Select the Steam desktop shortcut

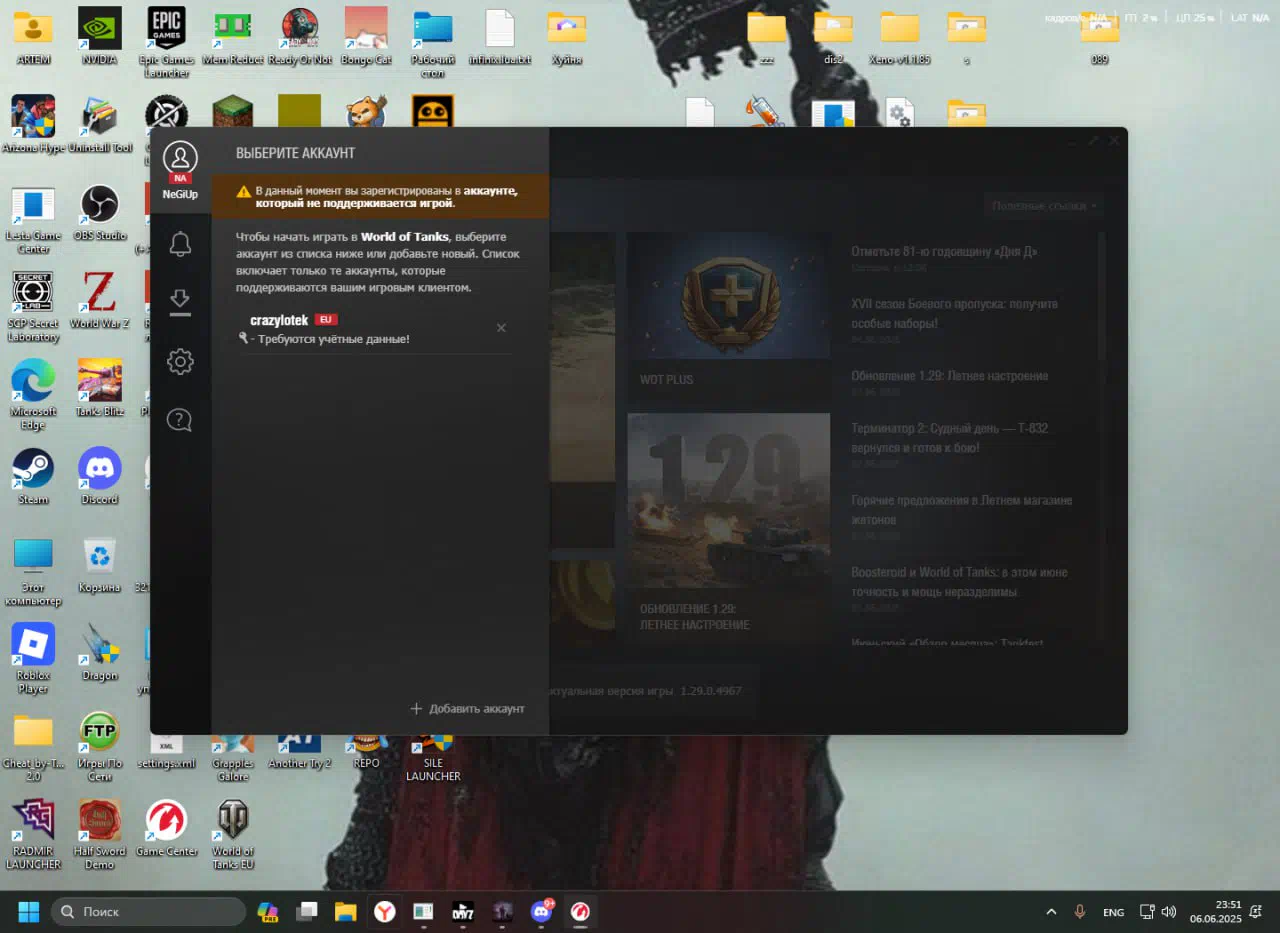(33, 477)
